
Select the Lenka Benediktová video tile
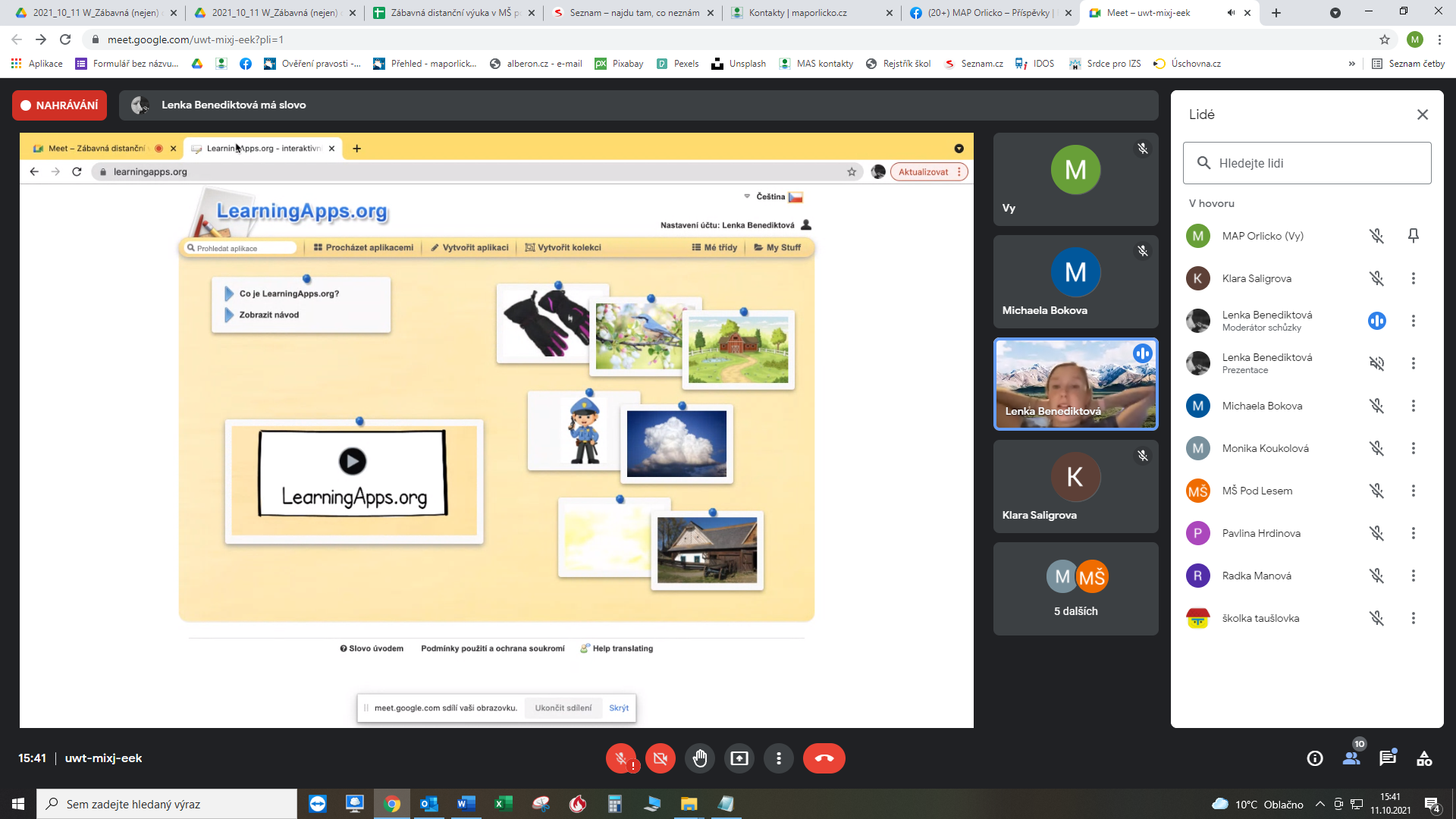pos(1075,384)
